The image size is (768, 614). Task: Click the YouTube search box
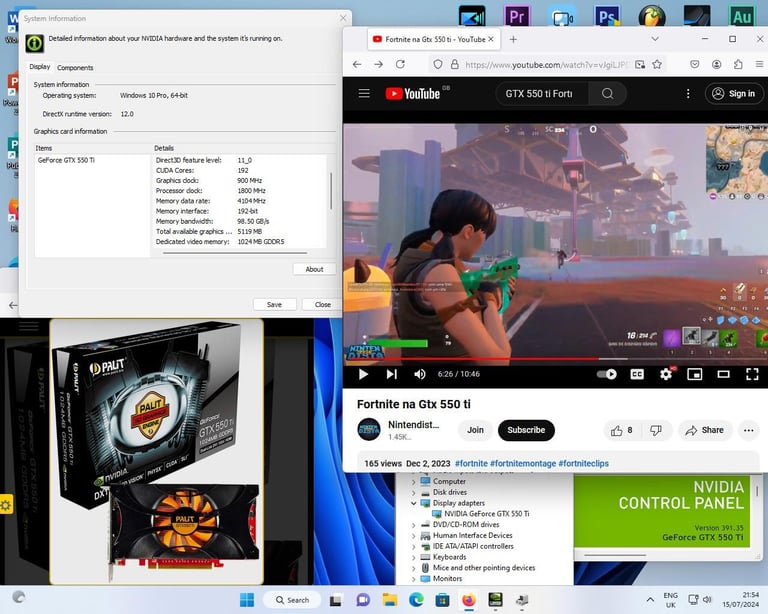542,94
